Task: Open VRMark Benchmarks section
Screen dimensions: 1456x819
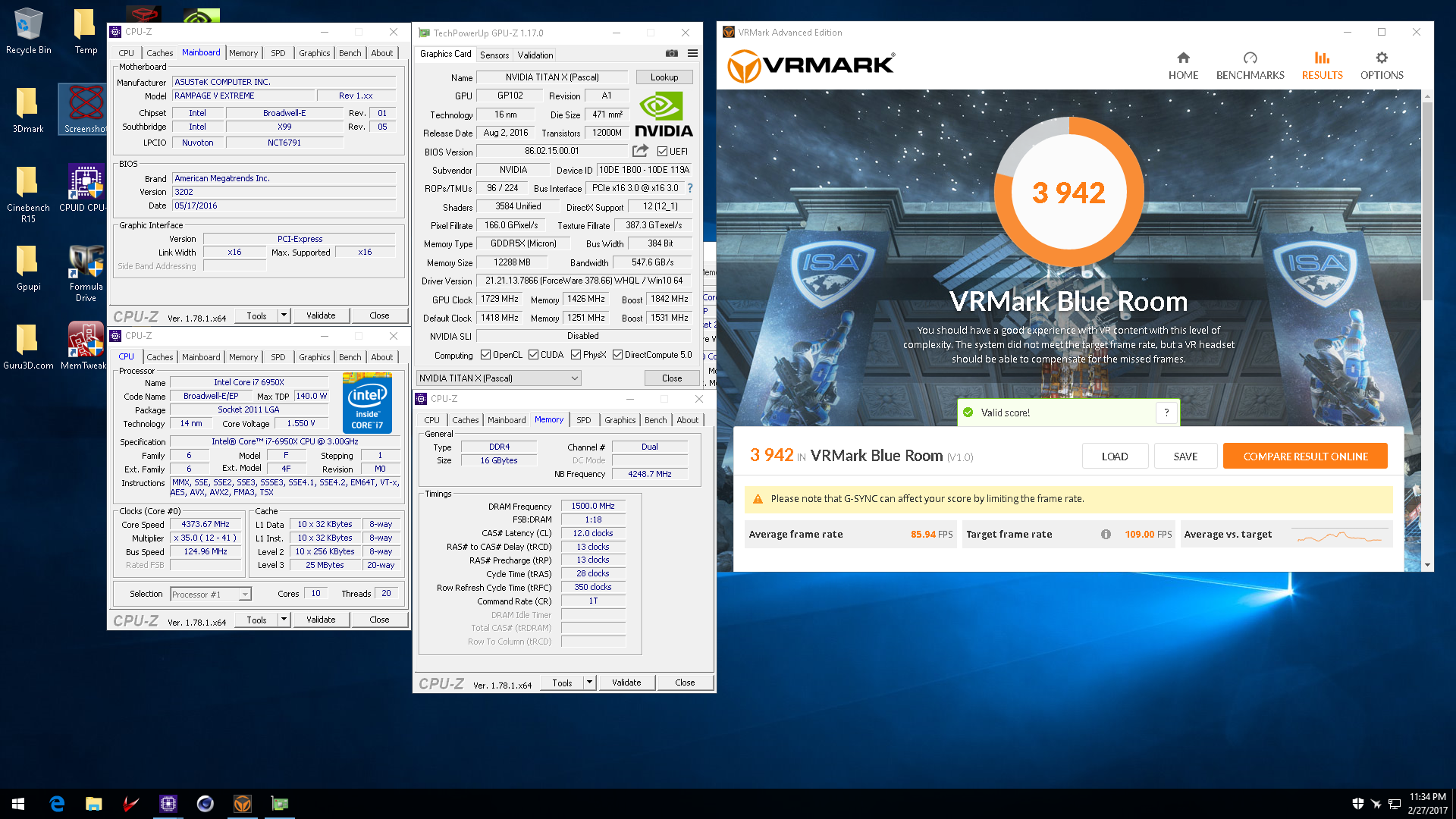Action: 1250,65
